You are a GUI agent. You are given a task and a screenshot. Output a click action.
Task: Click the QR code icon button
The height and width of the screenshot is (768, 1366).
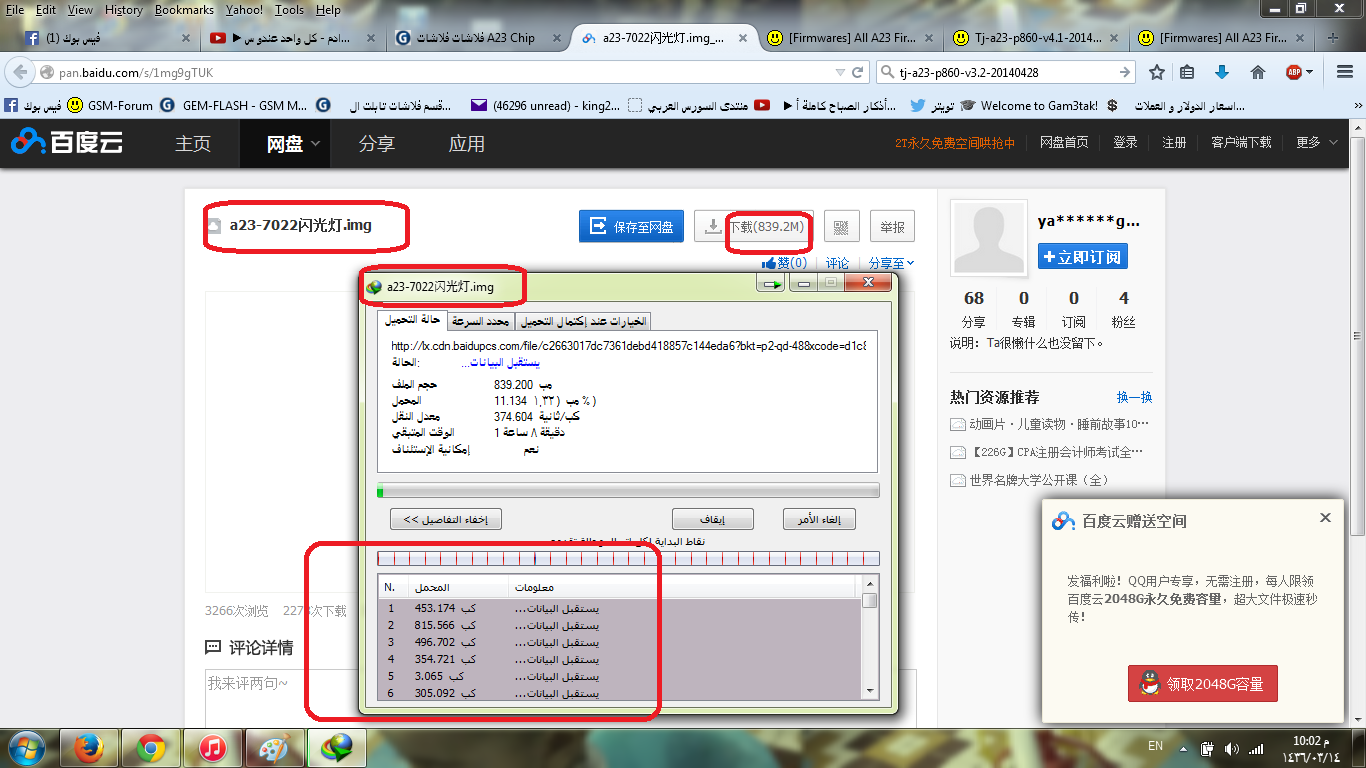click(841, 227)
